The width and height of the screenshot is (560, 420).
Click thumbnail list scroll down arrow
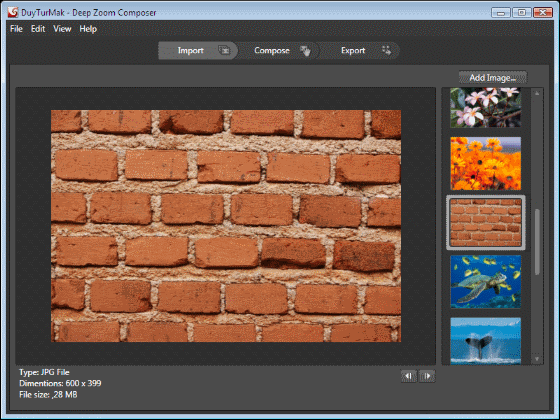537,359
